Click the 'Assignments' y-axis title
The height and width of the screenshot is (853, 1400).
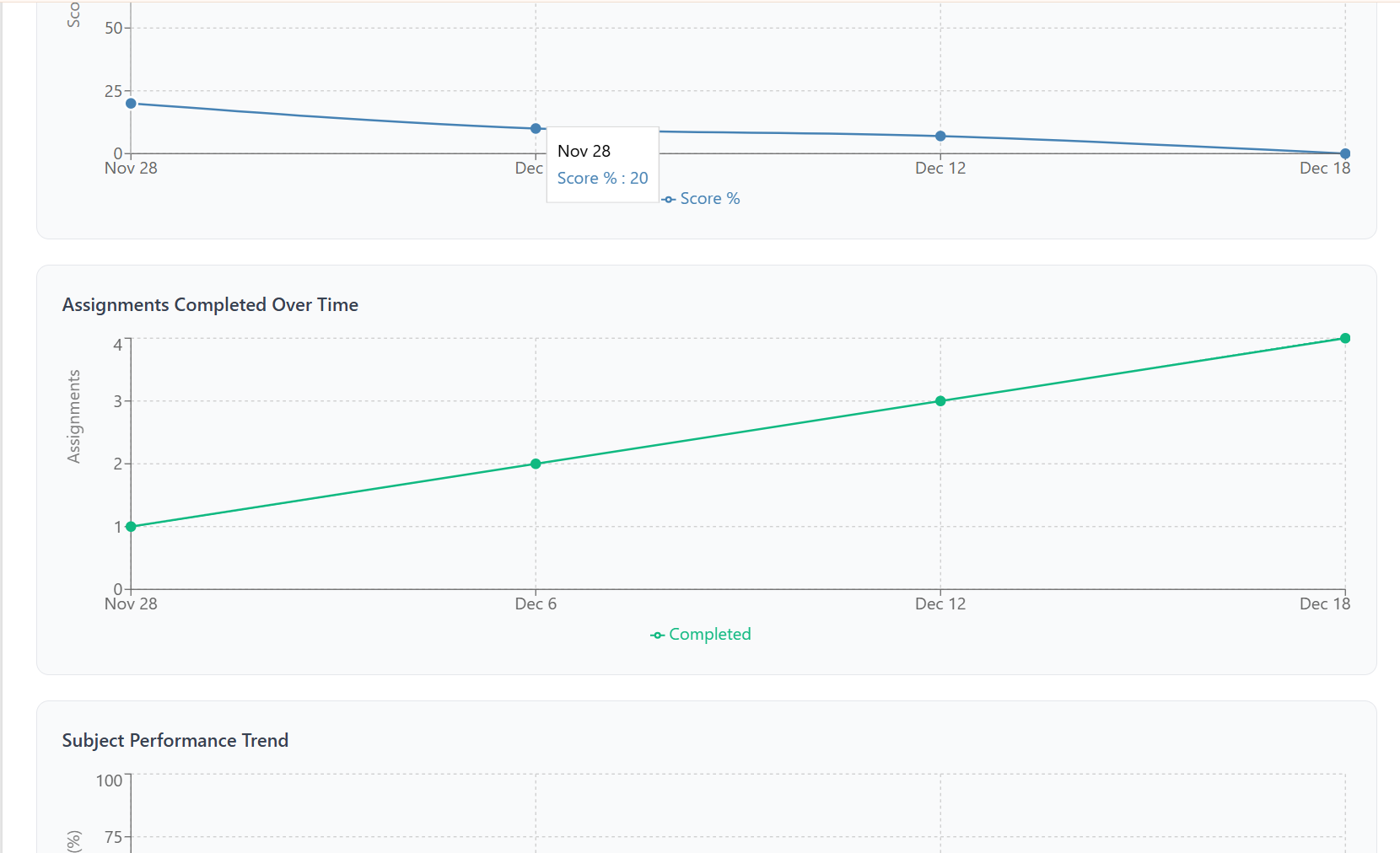pos(74,416)
